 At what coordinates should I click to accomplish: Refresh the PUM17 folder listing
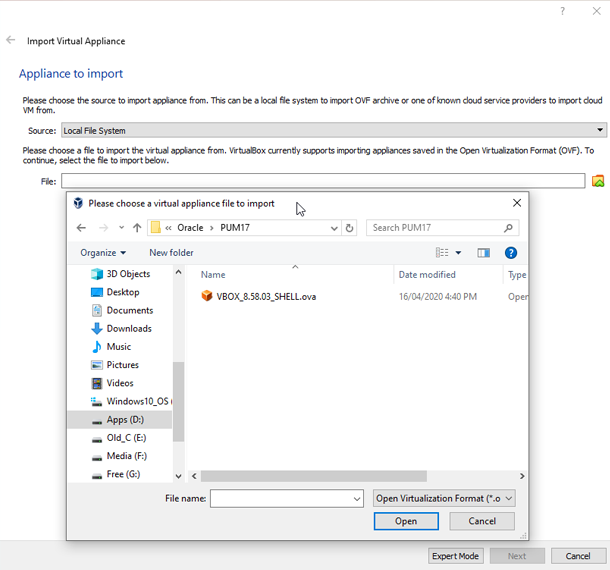[349, 228]
